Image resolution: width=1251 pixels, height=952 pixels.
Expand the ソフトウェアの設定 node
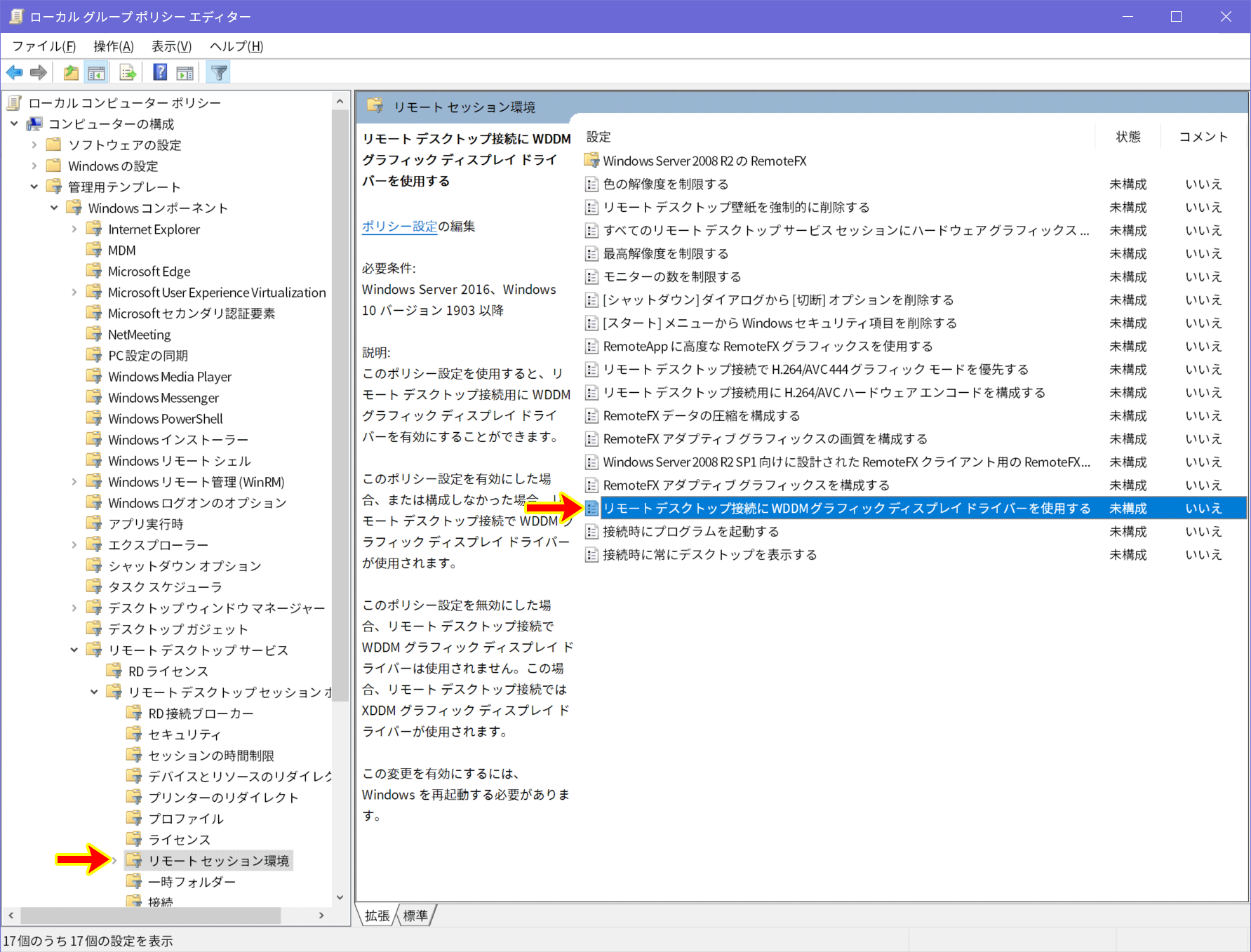click(x=34, y=145)
